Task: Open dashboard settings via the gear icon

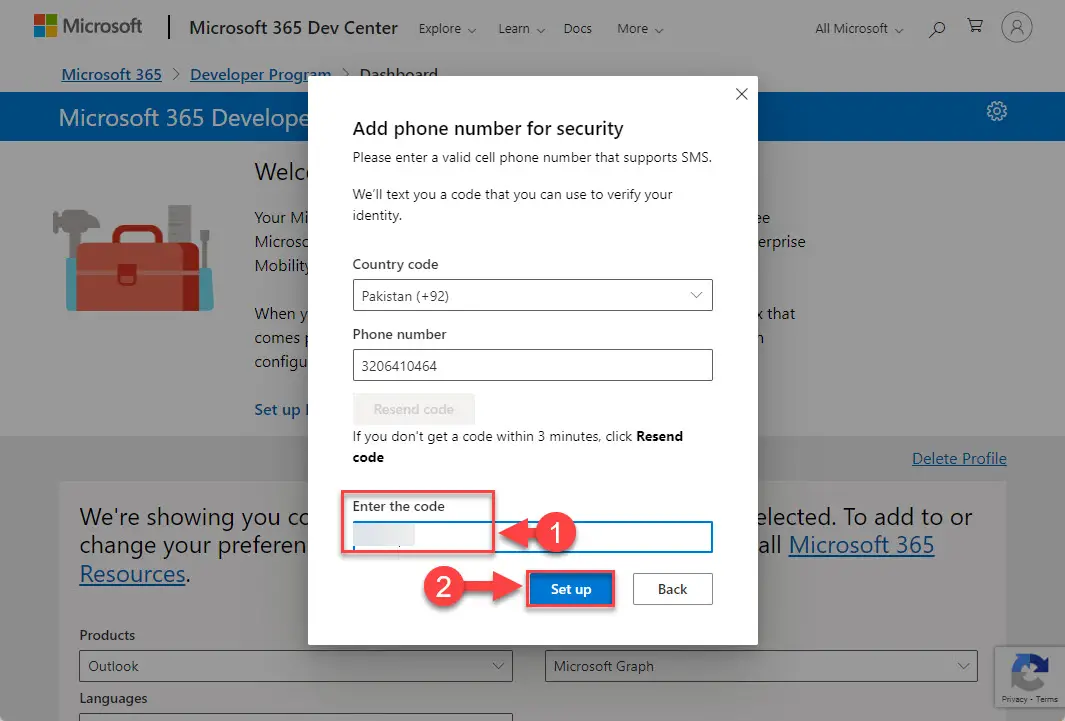Action: 997,111
